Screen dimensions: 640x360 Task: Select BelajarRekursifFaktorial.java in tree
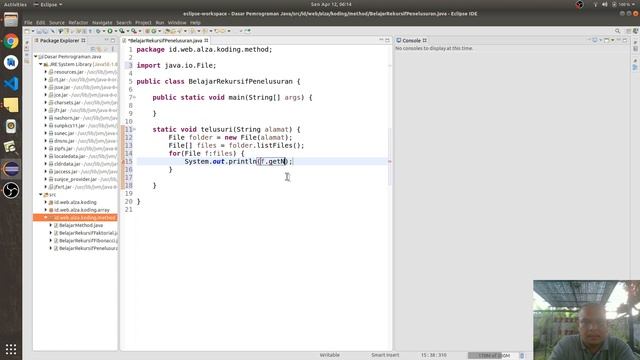coord(86,233)
